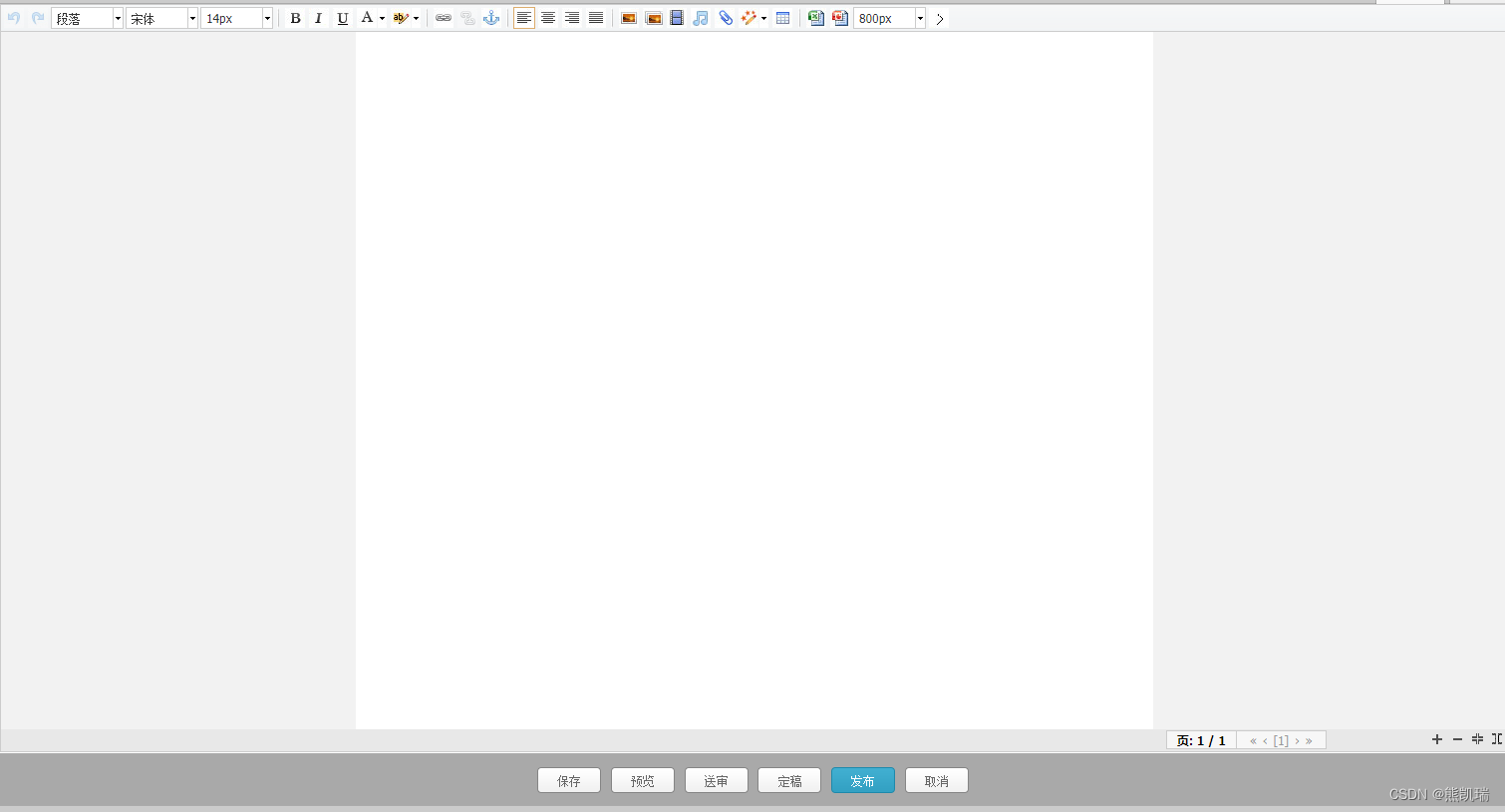Click the 取消 cancel button
The image size is (1505, 812).
[937, 780]
